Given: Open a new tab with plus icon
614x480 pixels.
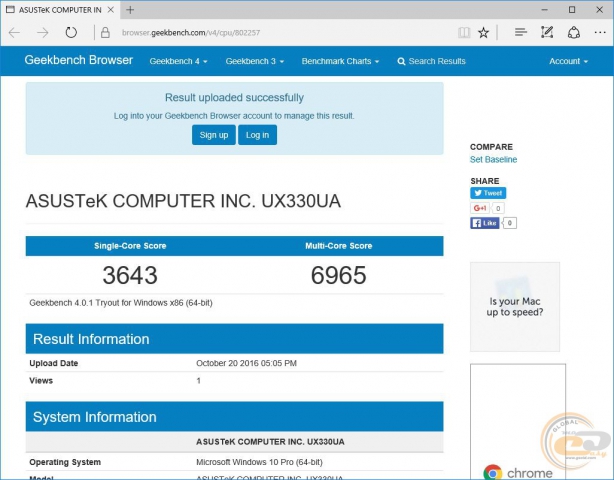Looking at the screenshot, I should (x=130, y=10).
